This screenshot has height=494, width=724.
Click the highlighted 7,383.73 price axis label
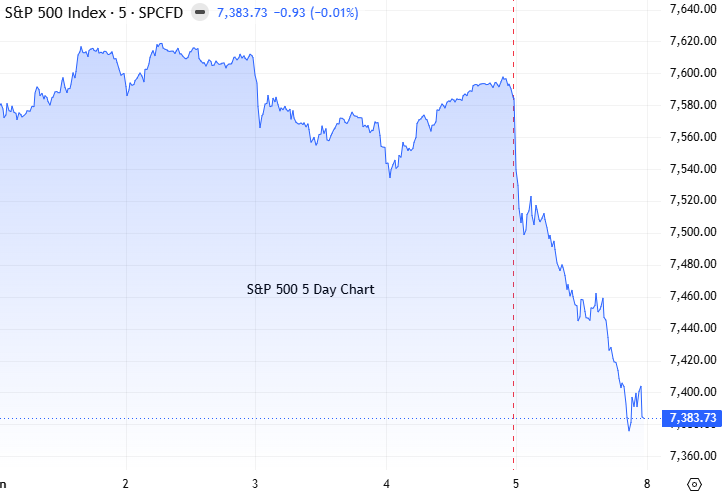click(x=692, y=418)
